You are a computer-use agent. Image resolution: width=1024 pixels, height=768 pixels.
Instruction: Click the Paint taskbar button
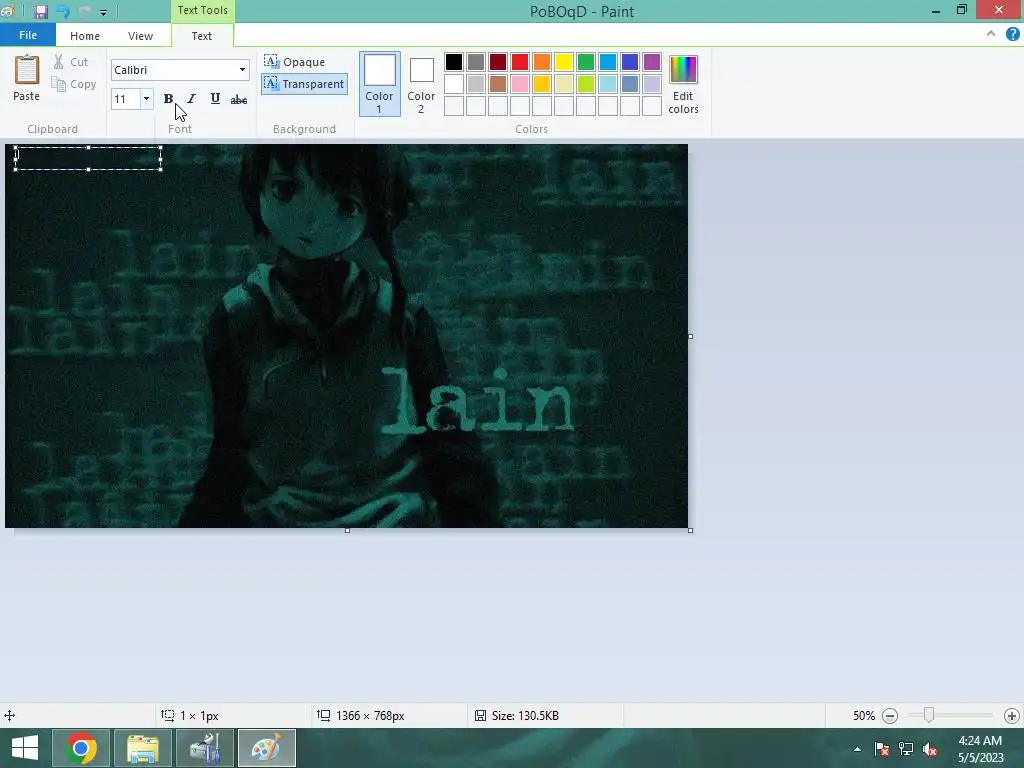266,748
